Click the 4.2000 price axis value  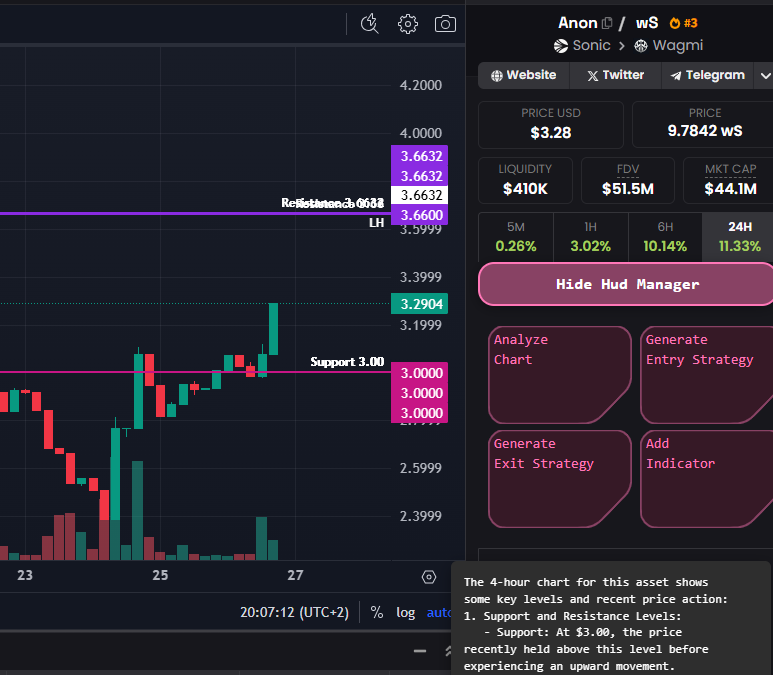(421, 85)
